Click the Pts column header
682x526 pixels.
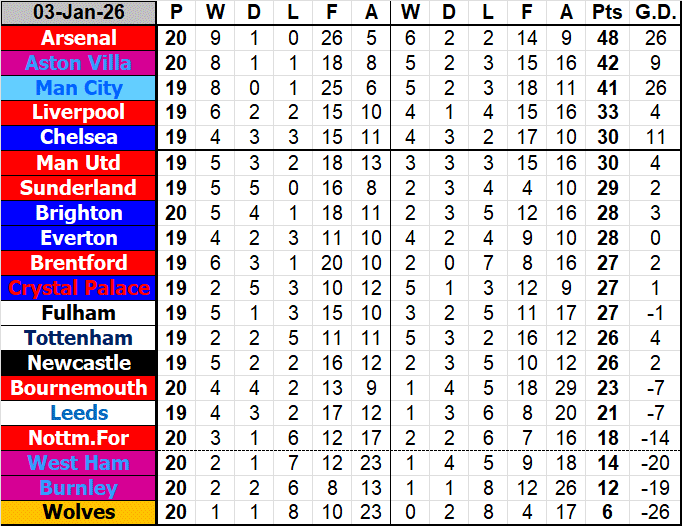pyautogui.click(x=605, y=13)
